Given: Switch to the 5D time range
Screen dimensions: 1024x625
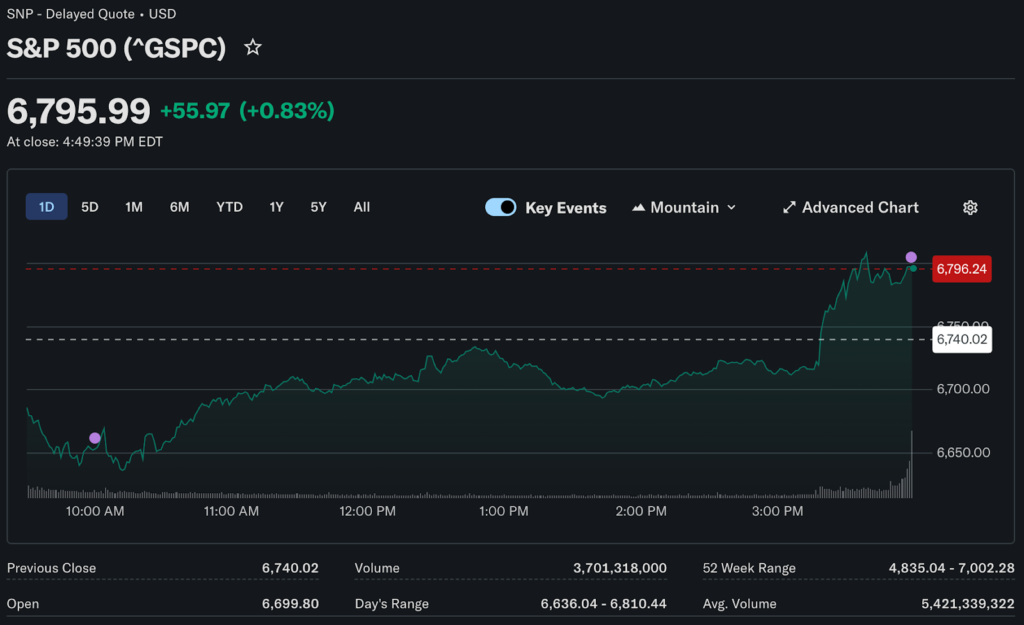Looking at the screenshot, I should [90, 207].
